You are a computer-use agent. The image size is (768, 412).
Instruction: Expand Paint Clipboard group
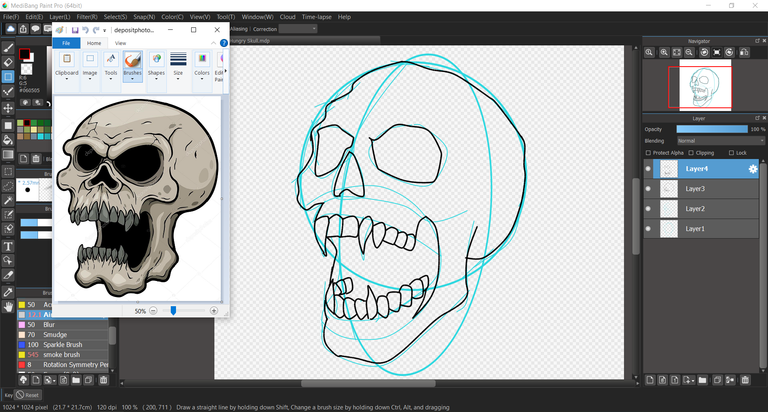click(67, 66)
